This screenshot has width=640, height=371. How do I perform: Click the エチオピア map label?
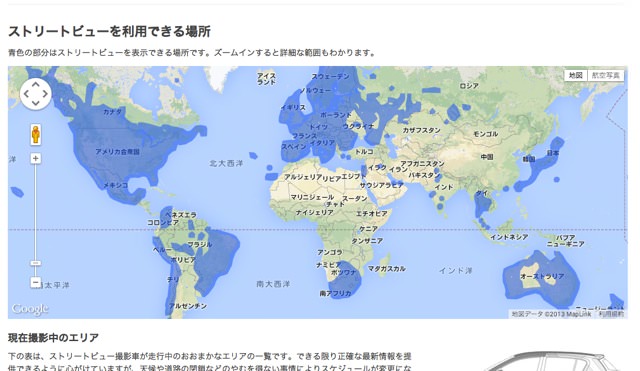[x=371, y=213]
